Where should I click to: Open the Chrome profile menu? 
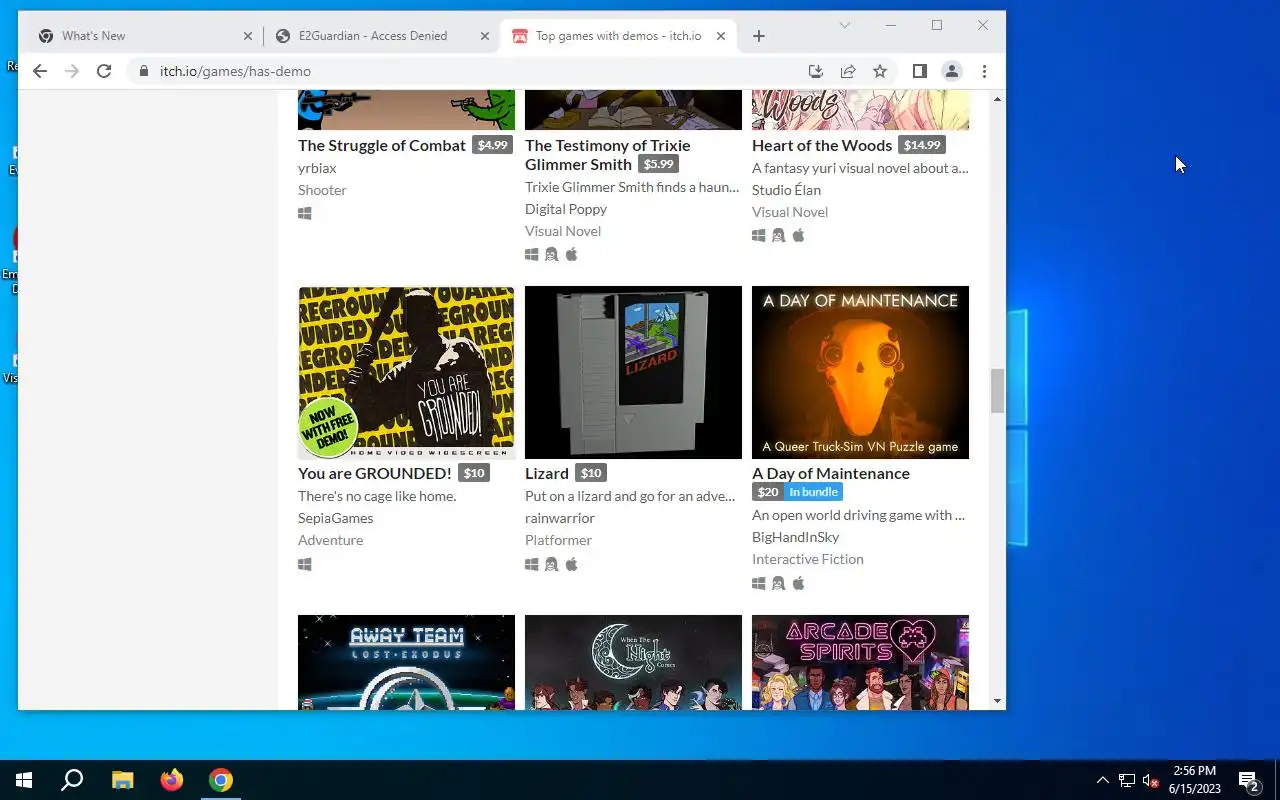952,71
